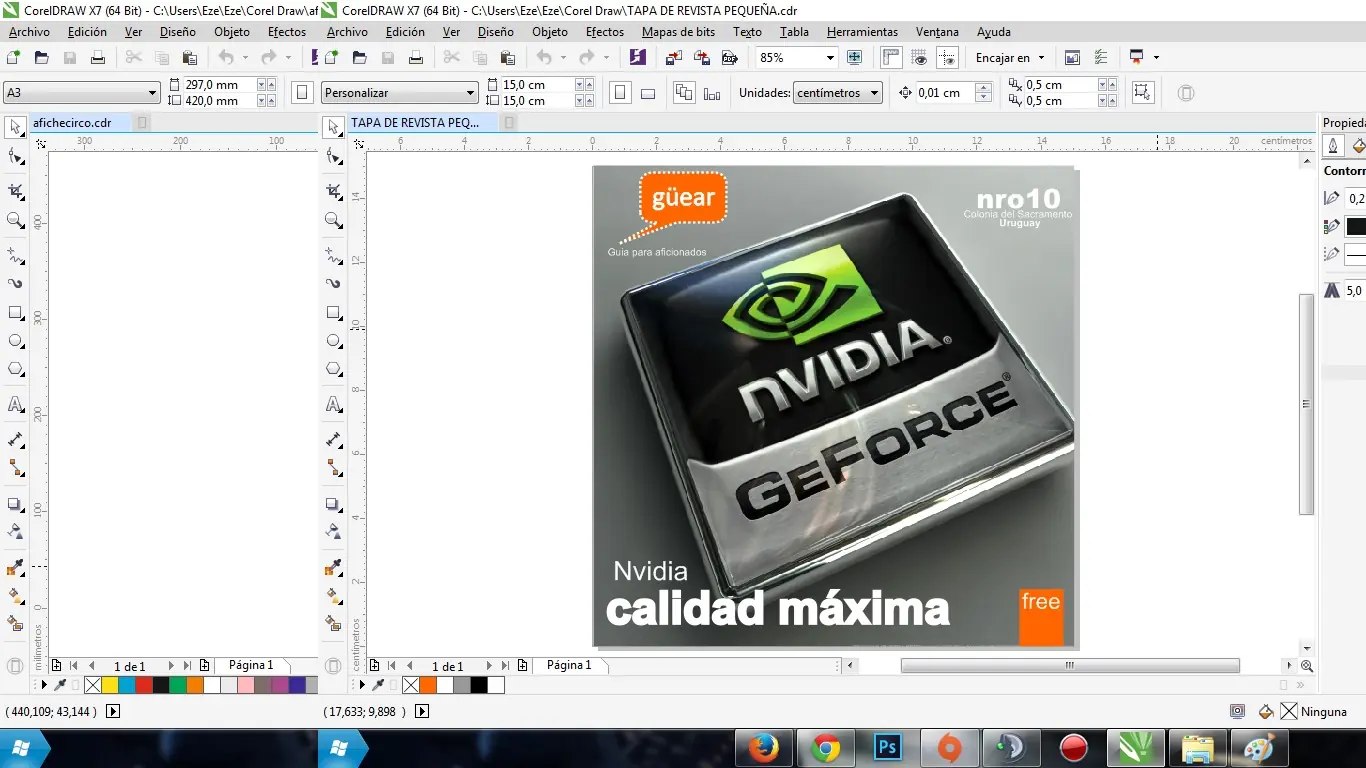
Task: Expand redo history arrow in TAPA DE REVISTA window
Action: pos(607,58)
